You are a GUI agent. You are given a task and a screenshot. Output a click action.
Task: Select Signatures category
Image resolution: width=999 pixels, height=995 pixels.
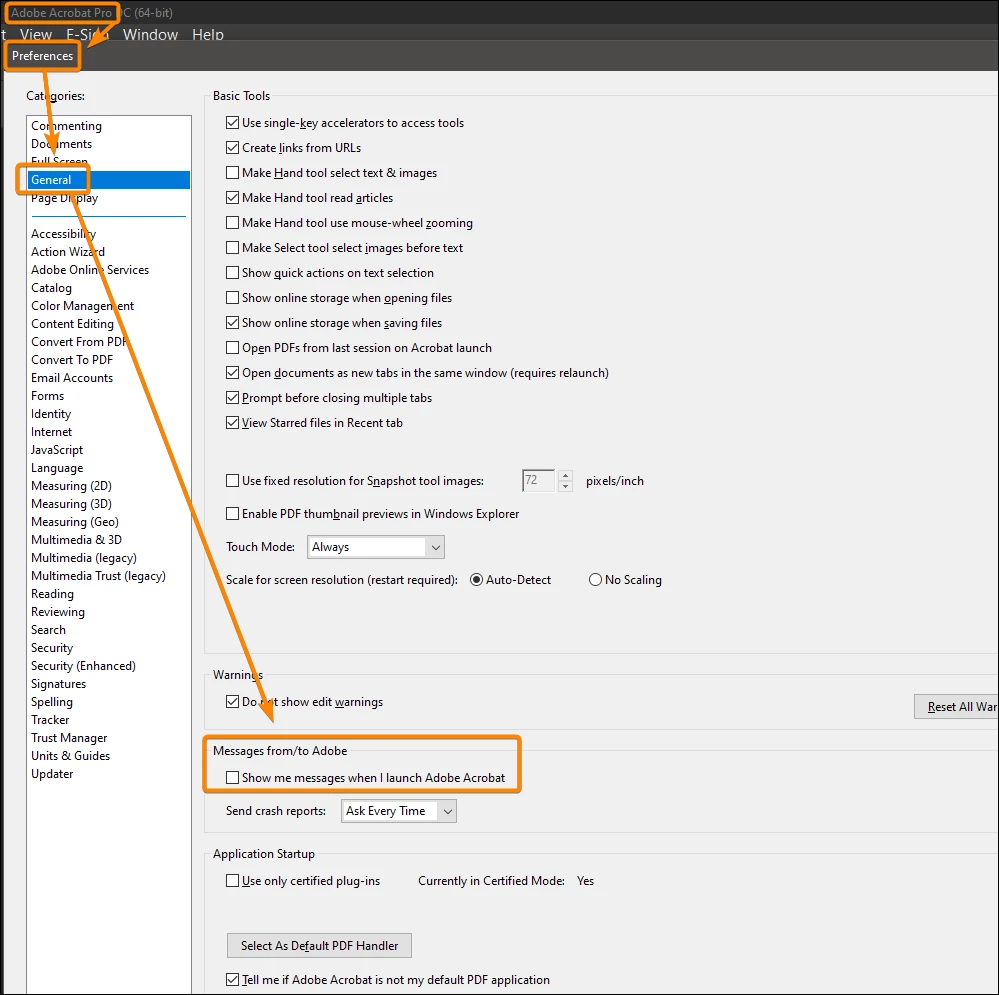coord(58,684)
